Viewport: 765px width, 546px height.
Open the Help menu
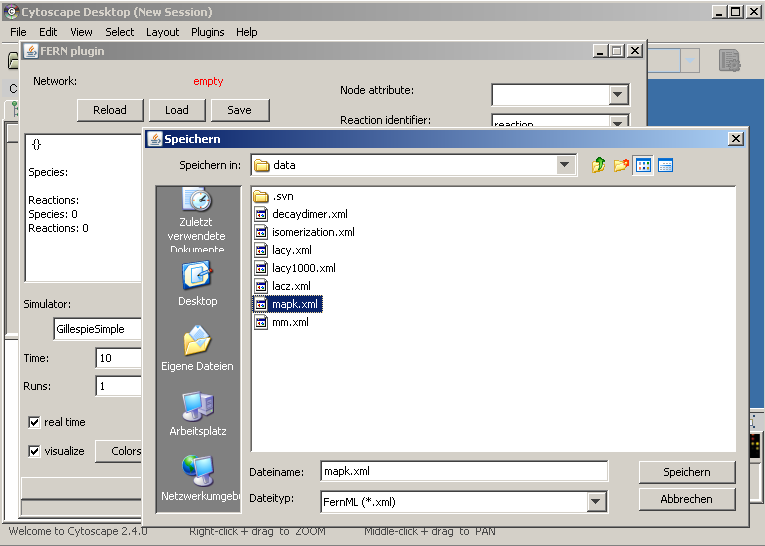point(246,32)
